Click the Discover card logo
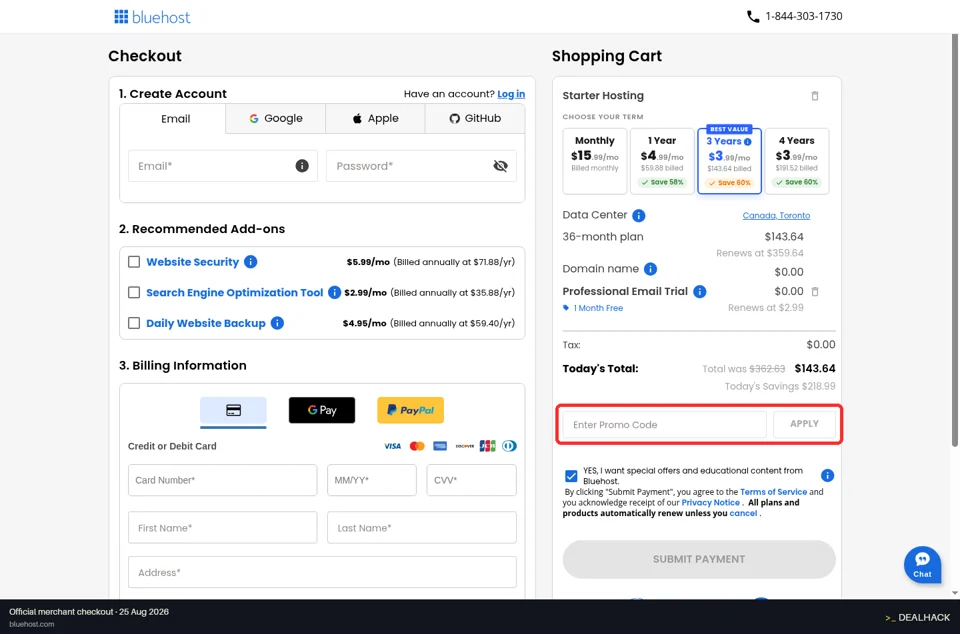960x634 pixels. point(465,446)
